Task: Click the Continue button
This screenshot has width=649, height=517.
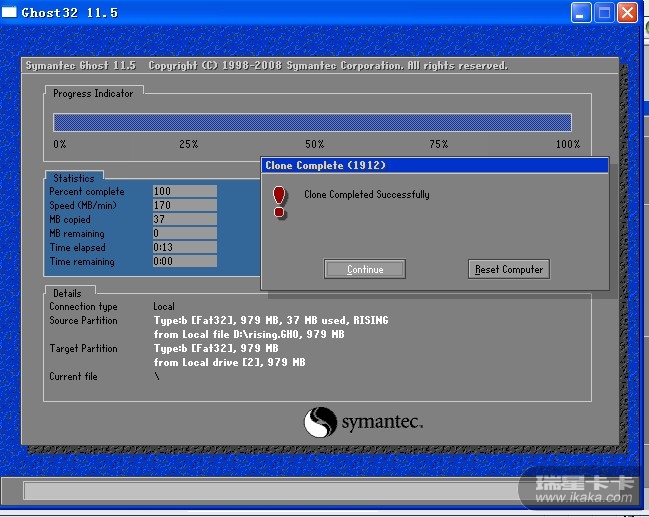Action: (365, 269)
